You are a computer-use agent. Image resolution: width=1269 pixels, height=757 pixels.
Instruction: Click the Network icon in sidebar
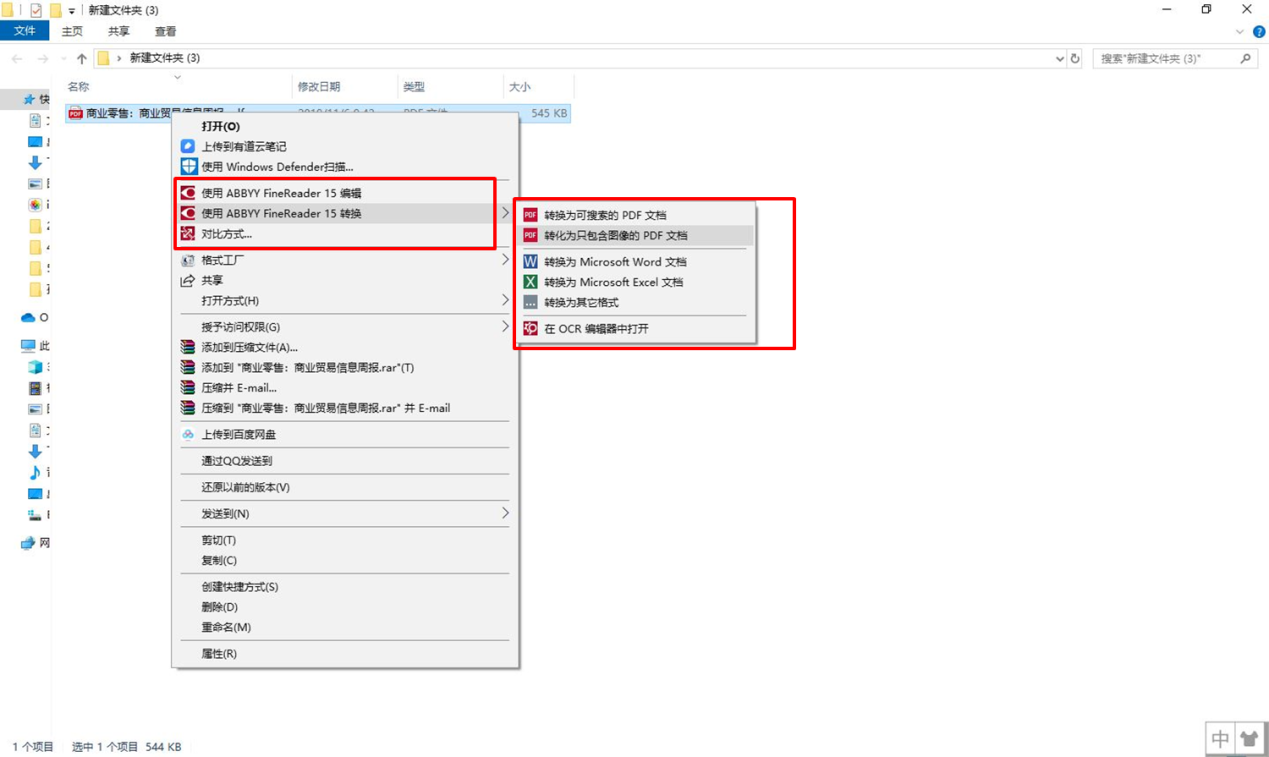click(28, 543)
